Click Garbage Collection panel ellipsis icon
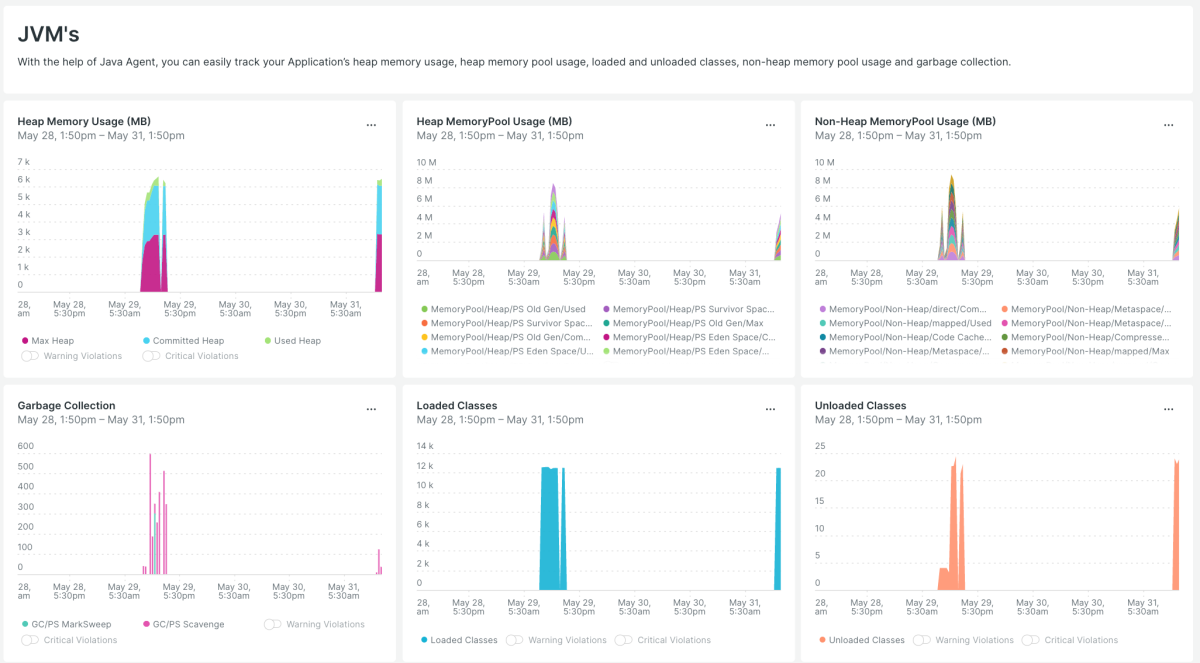The image size is (1200, 663). coord(371,410)
